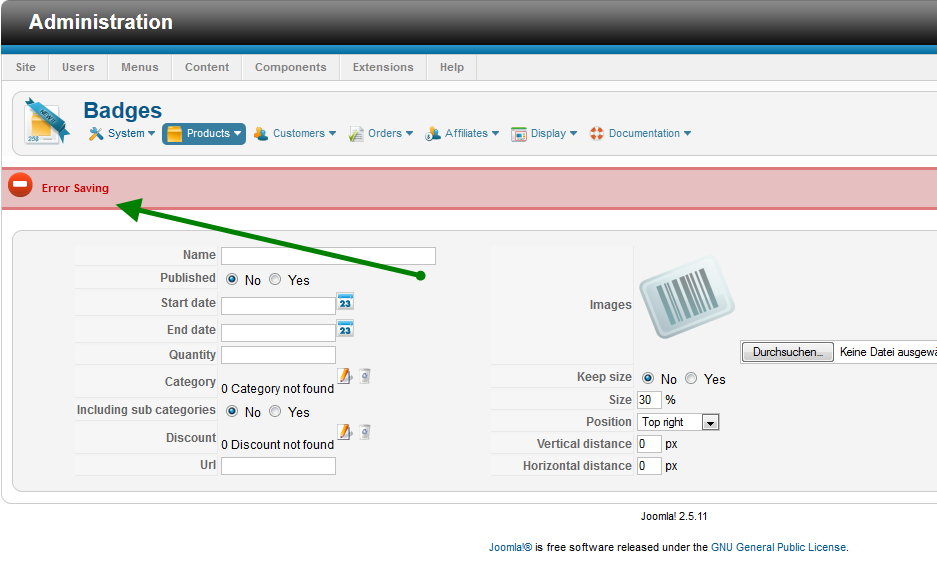Screen dimensions: 937x571
Task: Open the Site menu
Action: click(x=26, y=67)
